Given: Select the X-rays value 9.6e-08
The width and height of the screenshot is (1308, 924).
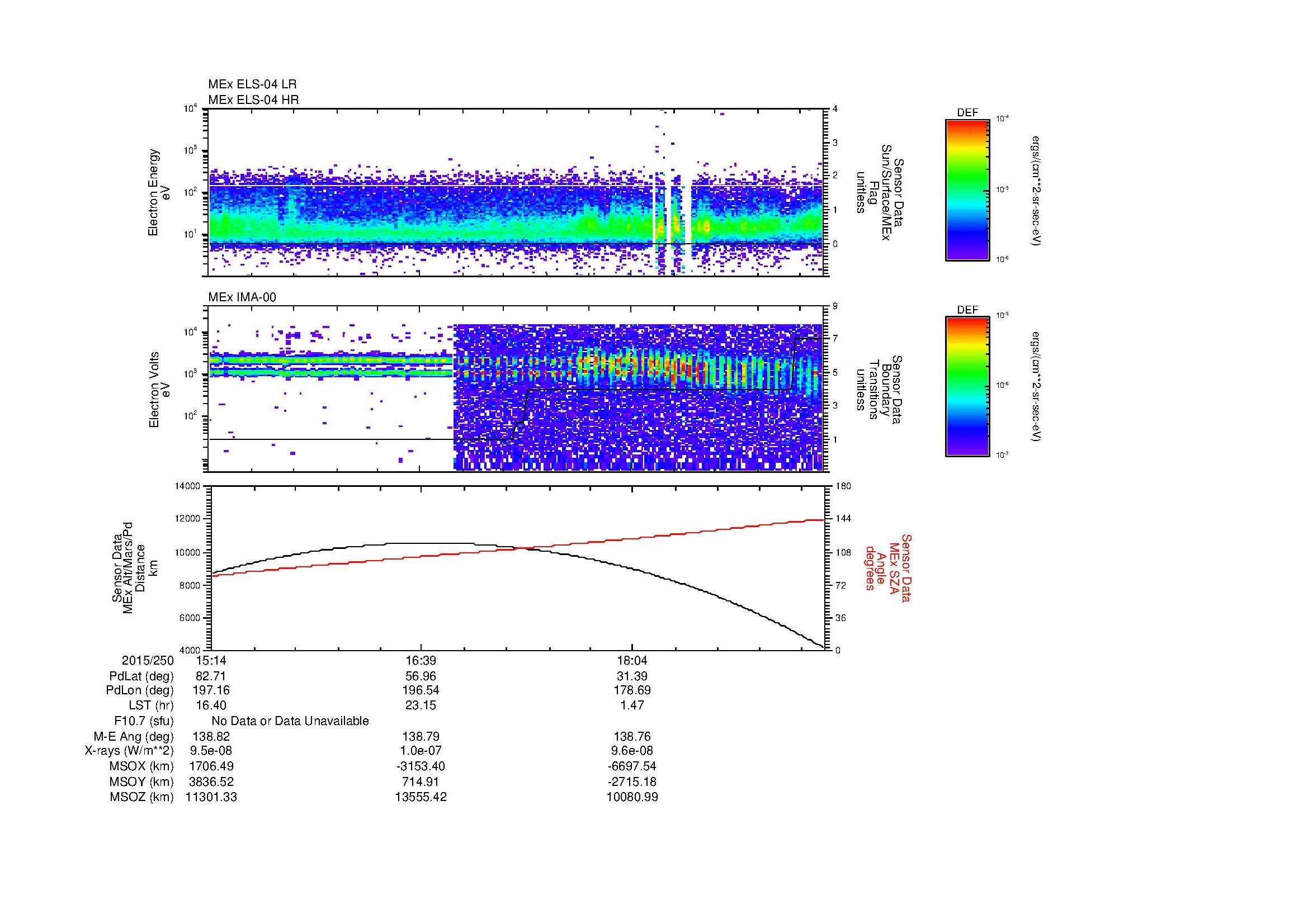Looking at the screenshot, I should [632, 751].
